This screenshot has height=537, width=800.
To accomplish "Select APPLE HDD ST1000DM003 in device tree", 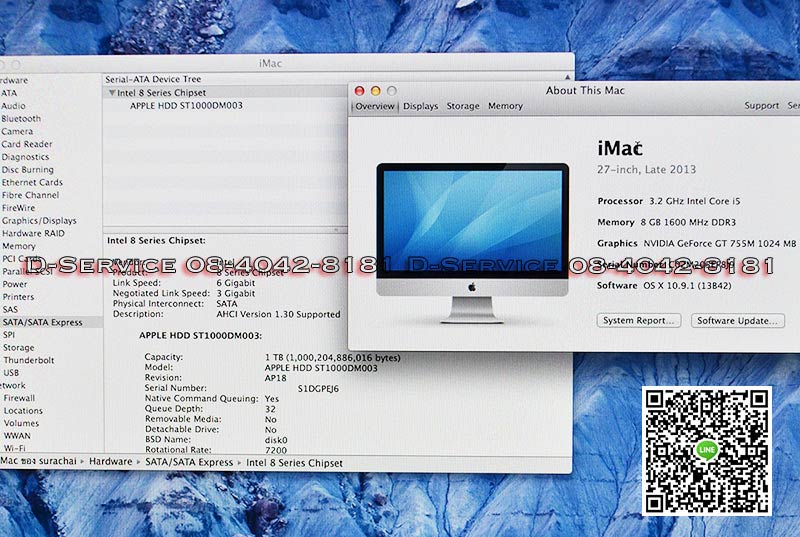I will [186, 106].
